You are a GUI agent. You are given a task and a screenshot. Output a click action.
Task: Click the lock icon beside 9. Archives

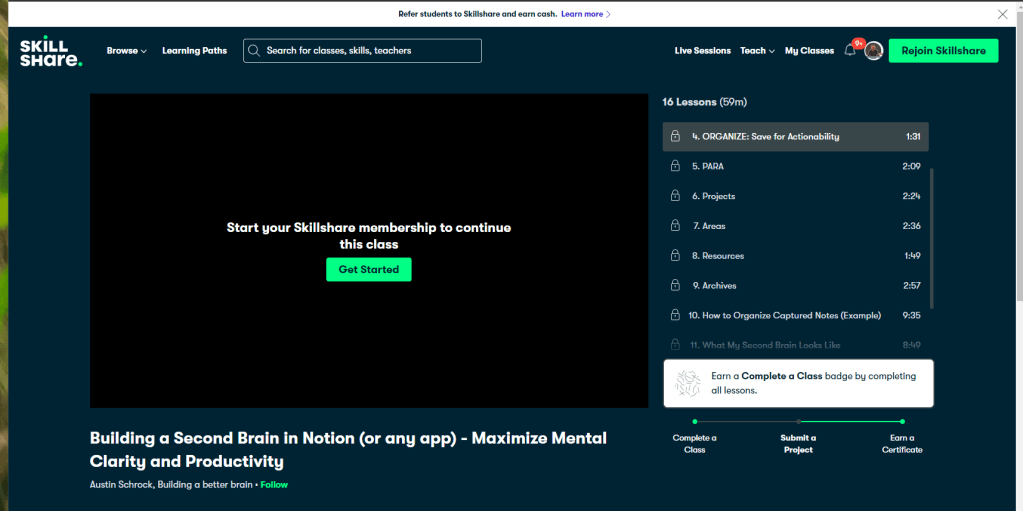pos(675,286)
